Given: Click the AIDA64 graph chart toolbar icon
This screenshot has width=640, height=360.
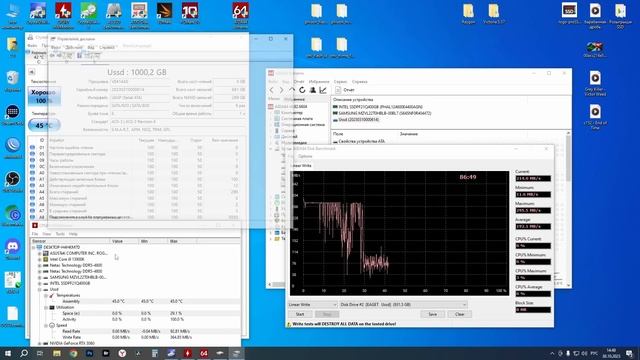Looking at the screenshot, I should [323, 90].
